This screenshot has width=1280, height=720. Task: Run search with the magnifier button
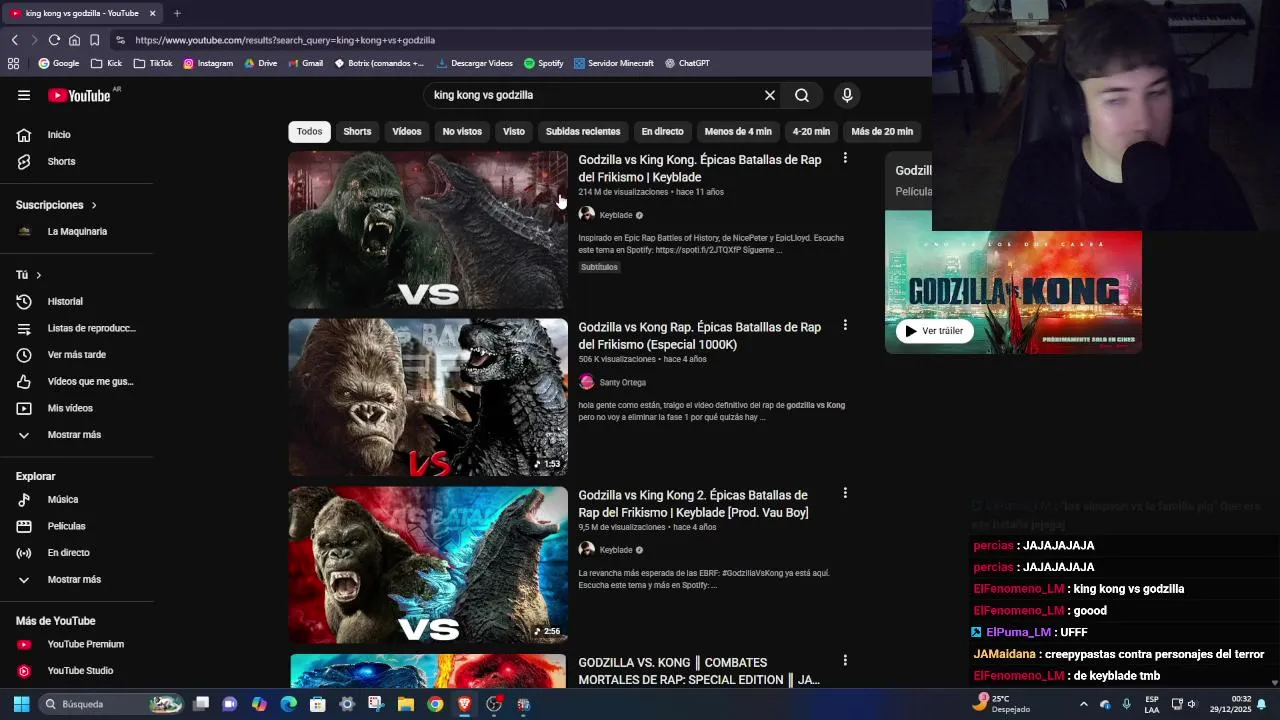(x=802, y=95)
